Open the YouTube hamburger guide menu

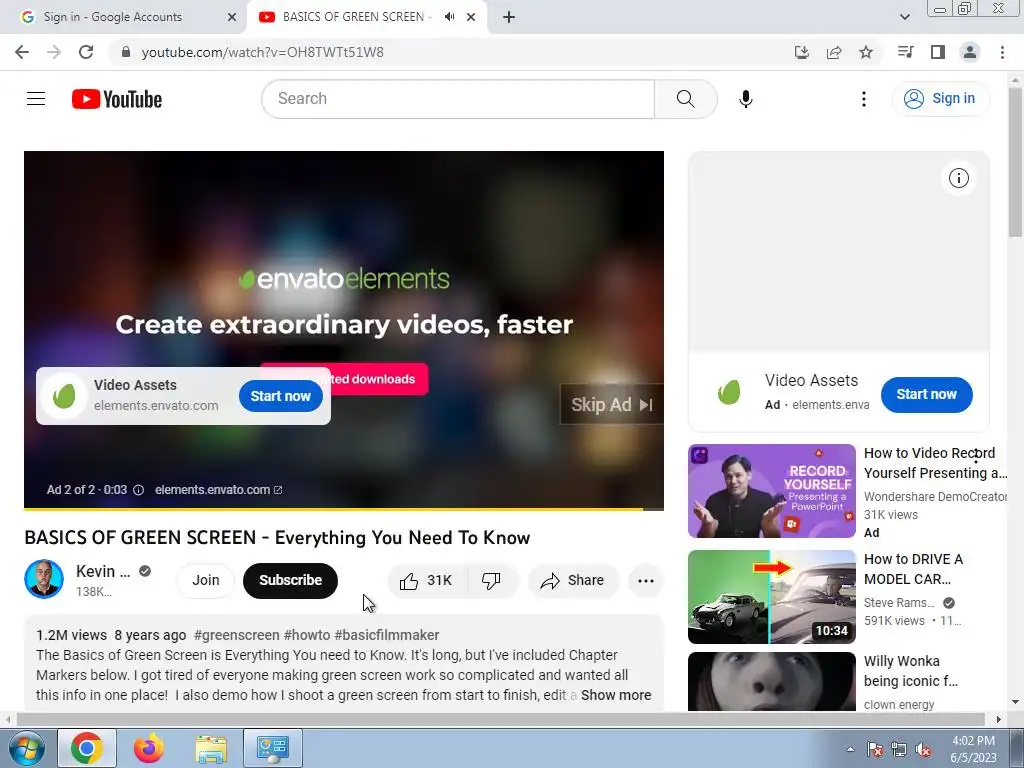pos(36,99)
